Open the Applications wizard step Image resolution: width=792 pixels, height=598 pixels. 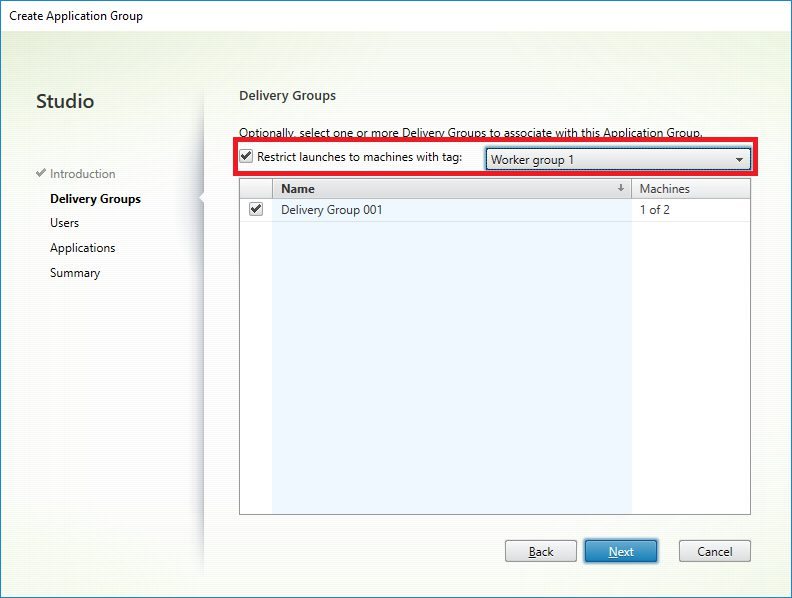coord(82,248)
